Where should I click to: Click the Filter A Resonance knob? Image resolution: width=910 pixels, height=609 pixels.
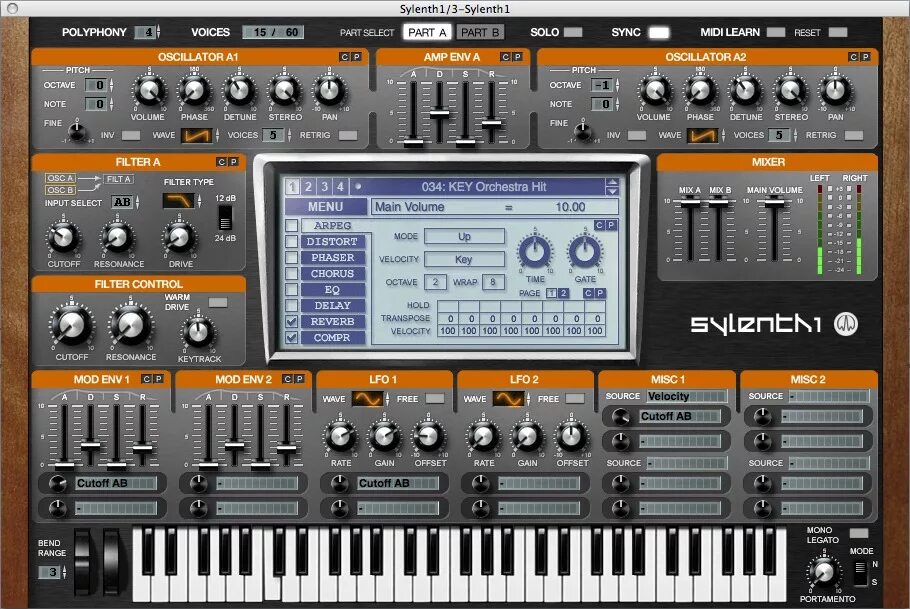pyautogui.click(x=118, y=237)
